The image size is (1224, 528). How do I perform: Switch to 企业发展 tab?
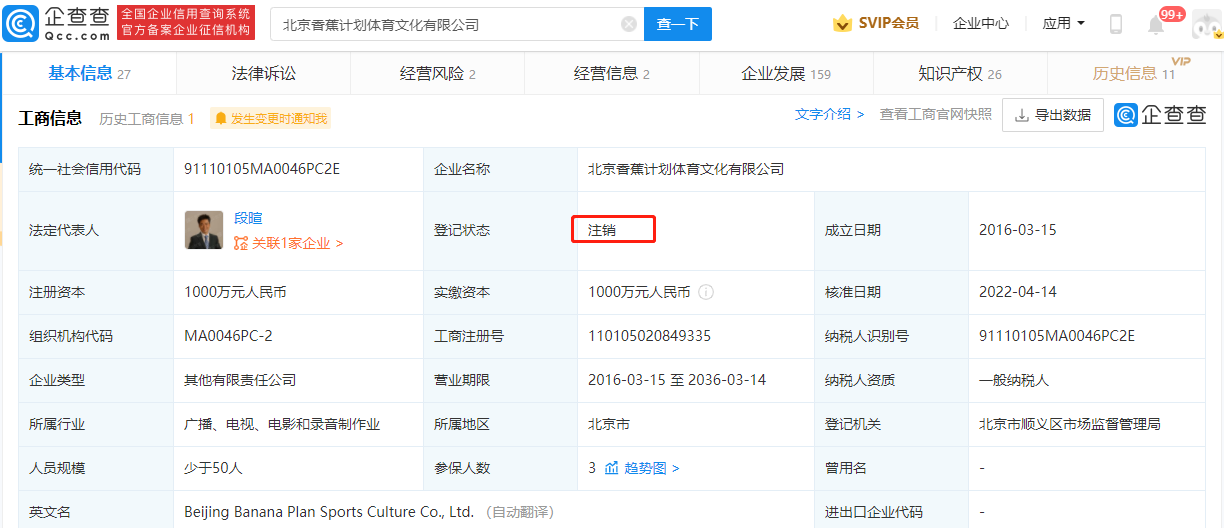(786, 73)
